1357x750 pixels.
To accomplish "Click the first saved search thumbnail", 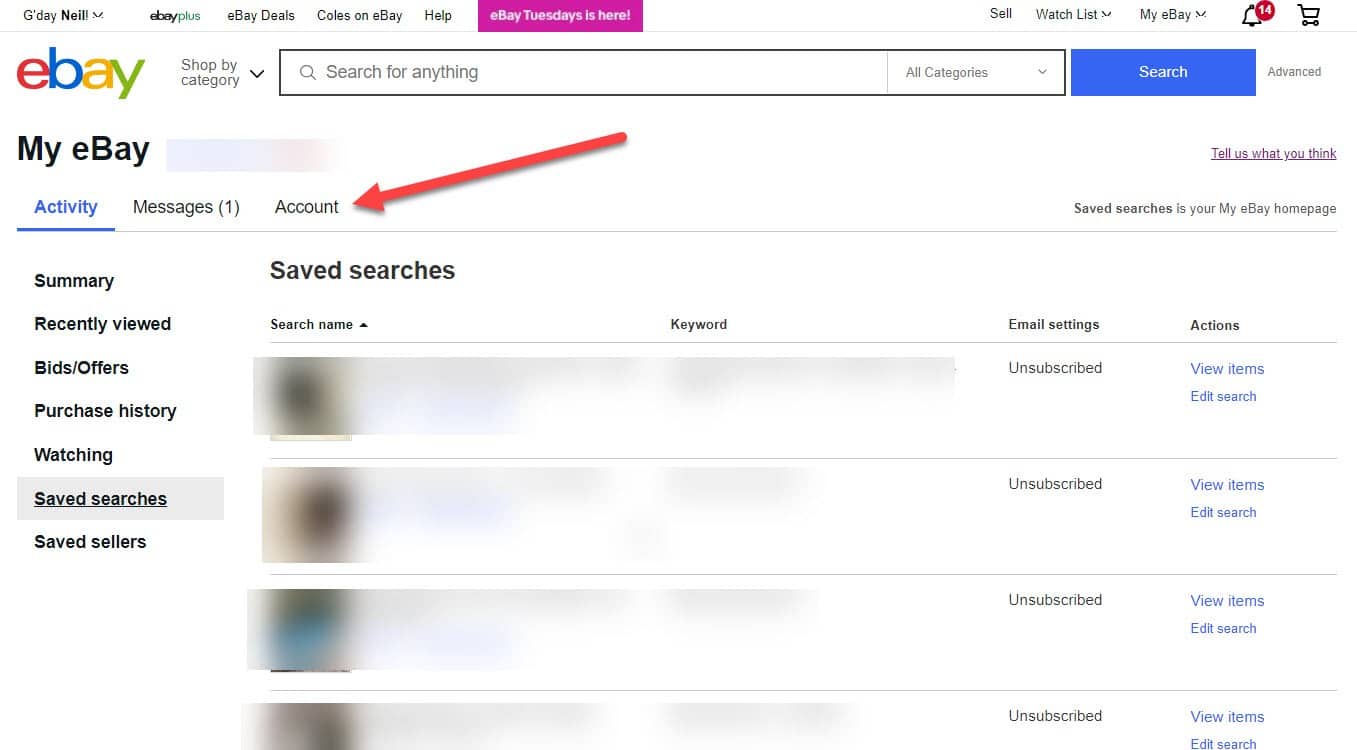I will click(x=310, y=398).
